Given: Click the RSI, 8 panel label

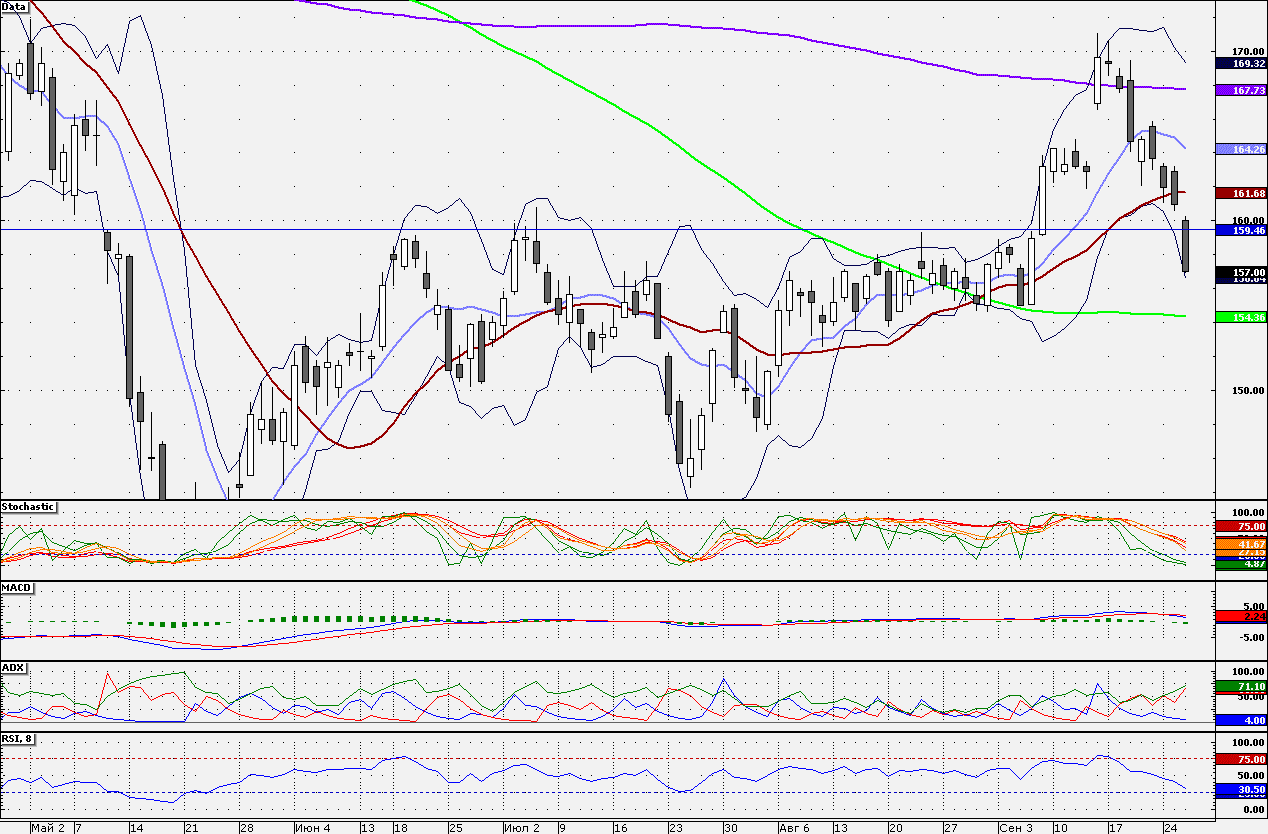Looking at the screenshot, I should click(x=20, y=739).
